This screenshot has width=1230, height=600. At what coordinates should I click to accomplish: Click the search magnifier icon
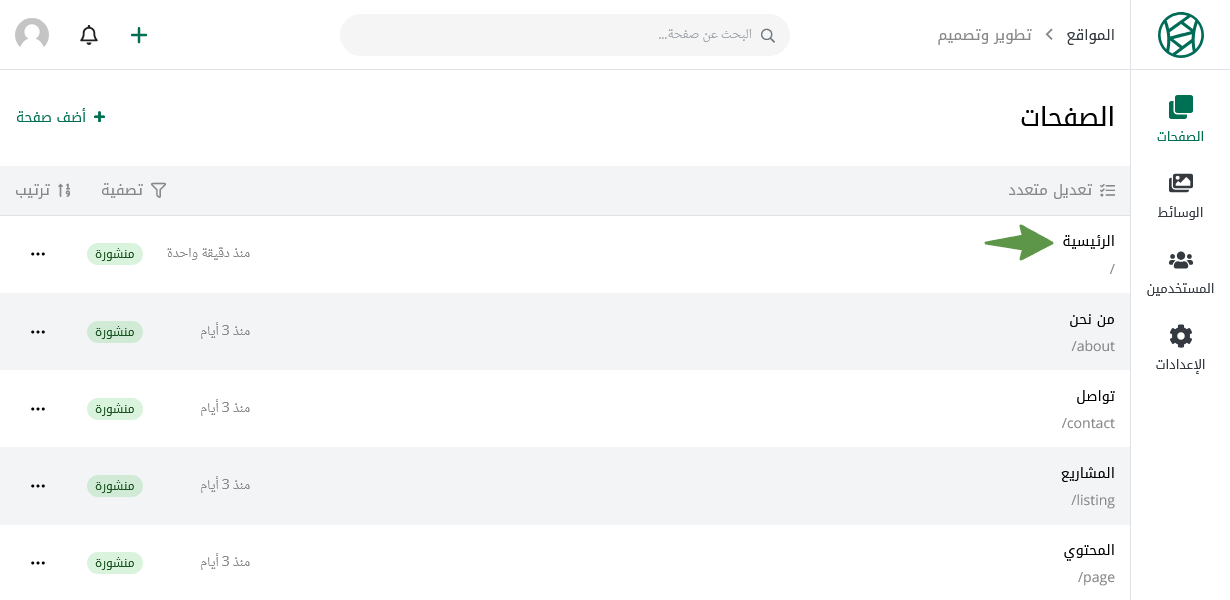pos(768,35)
